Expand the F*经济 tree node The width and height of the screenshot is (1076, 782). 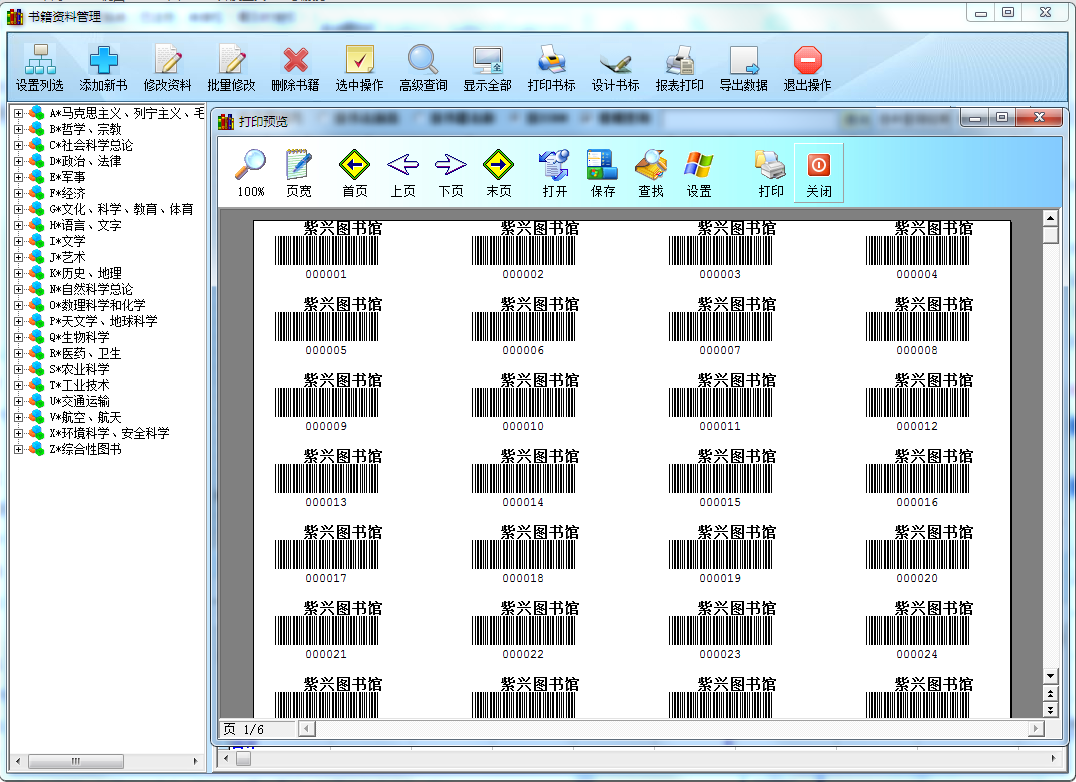[19, 193]
